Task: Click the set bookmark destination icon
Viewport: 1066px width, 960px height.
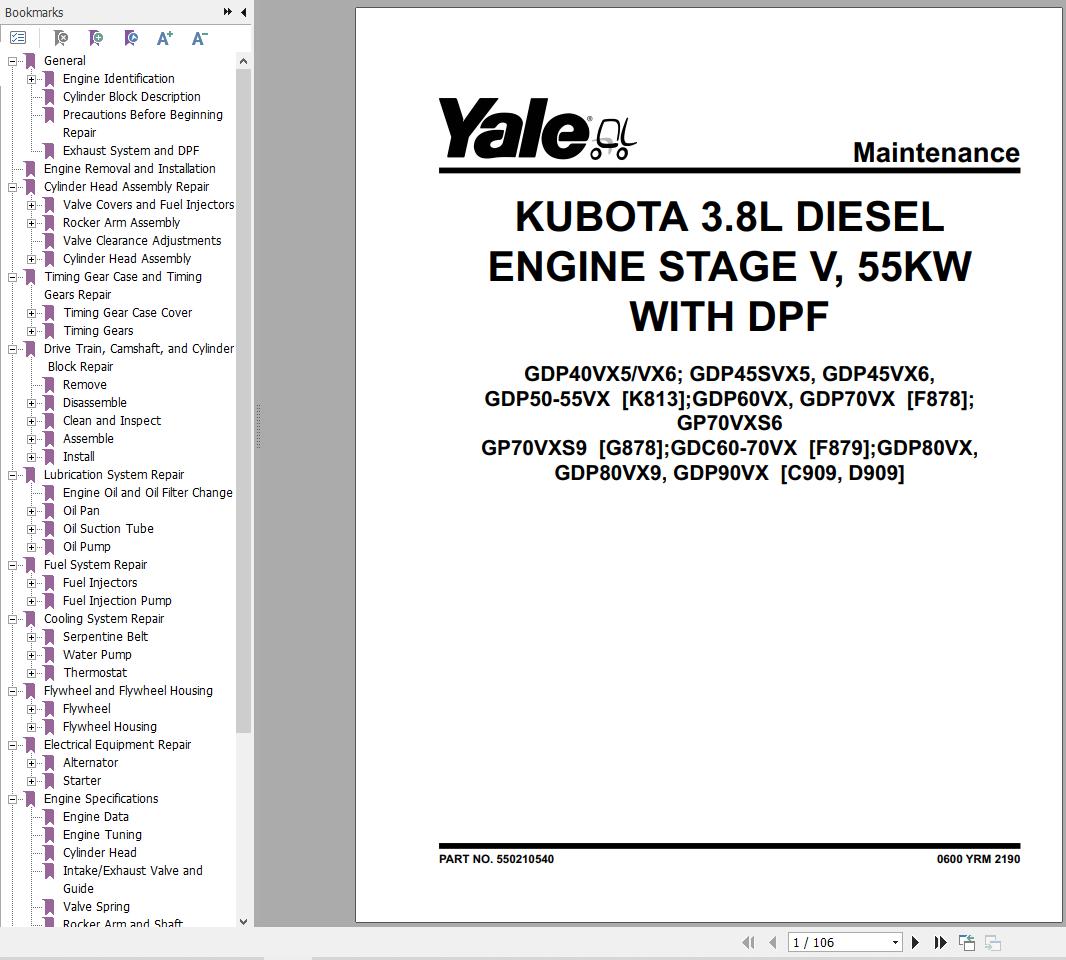Action: point(131,38)
